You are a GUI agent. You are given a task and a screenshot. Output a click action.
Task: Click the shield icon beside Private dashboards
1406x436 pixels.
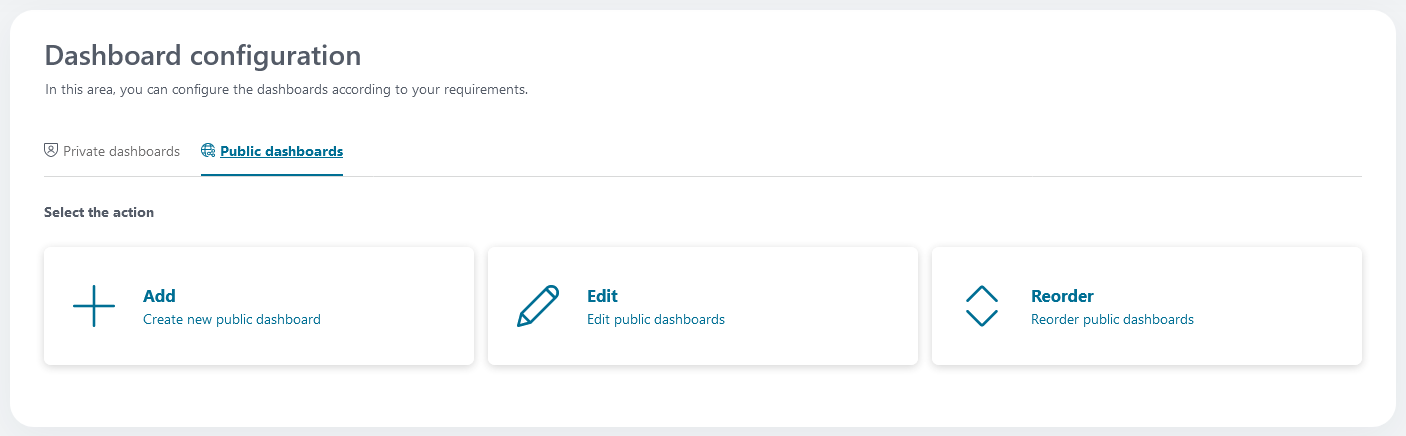pos(51,151)
